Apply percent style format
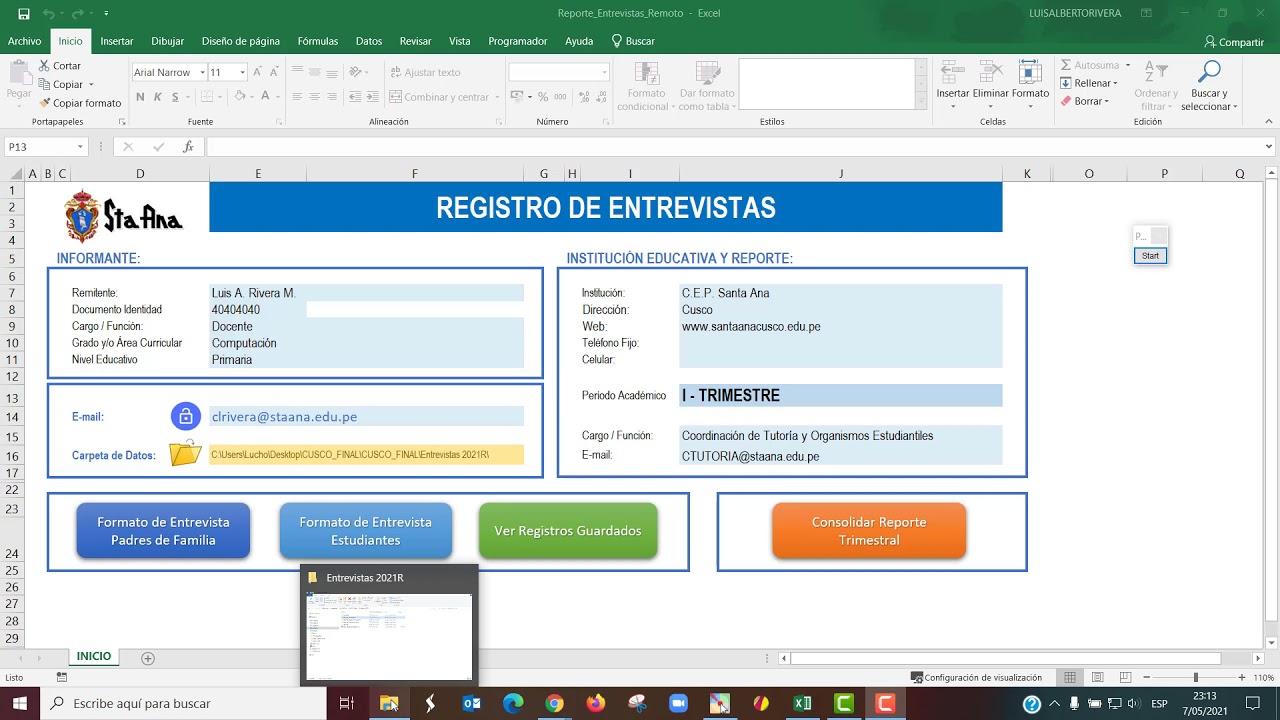This screenshot has width=1280, height=720. point(543,97)
